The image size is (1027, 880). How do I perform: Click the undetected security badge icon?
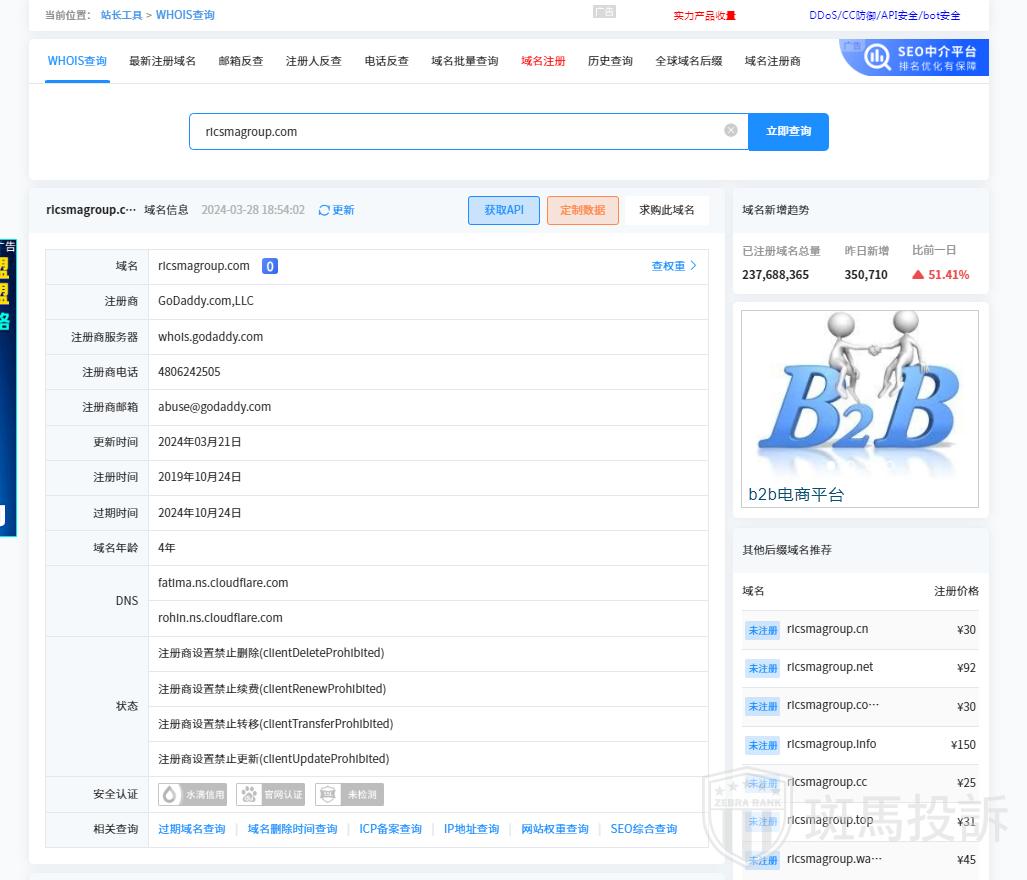pos(327,794)
